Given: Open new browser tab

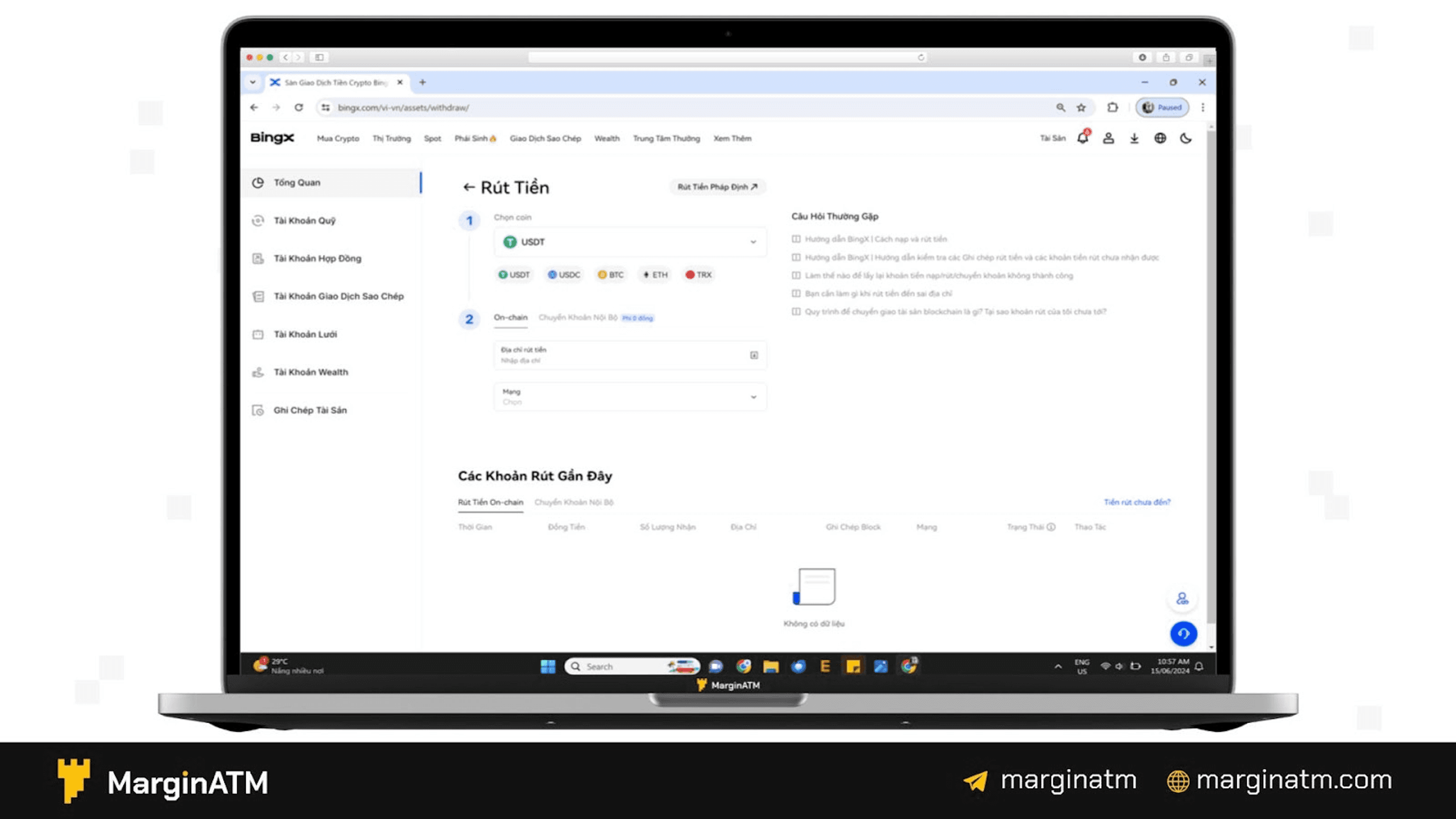Looking at the screenshot, I should pos(423,82).
